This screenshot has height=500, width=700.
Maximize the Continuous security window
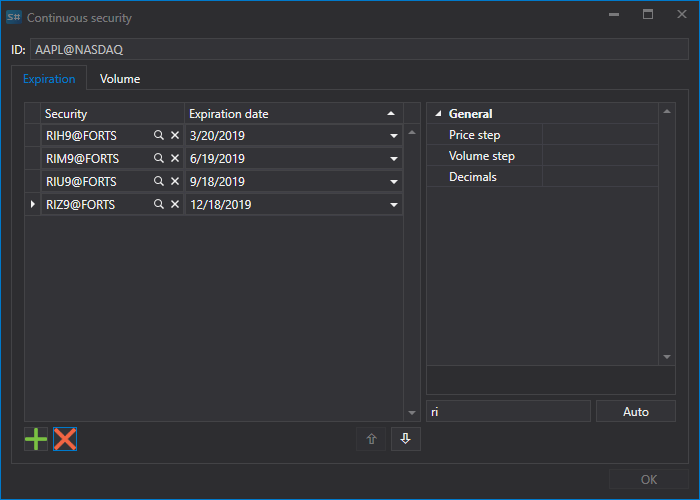[x=648, y=14]
